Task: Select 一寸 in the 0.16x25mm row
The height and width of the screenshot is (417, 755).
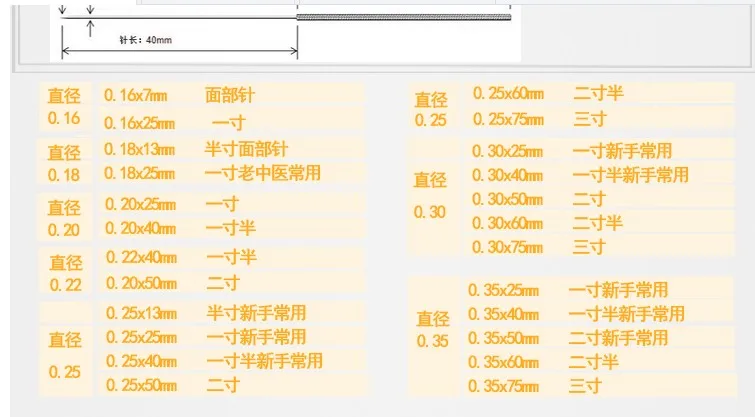Action: 229,123
